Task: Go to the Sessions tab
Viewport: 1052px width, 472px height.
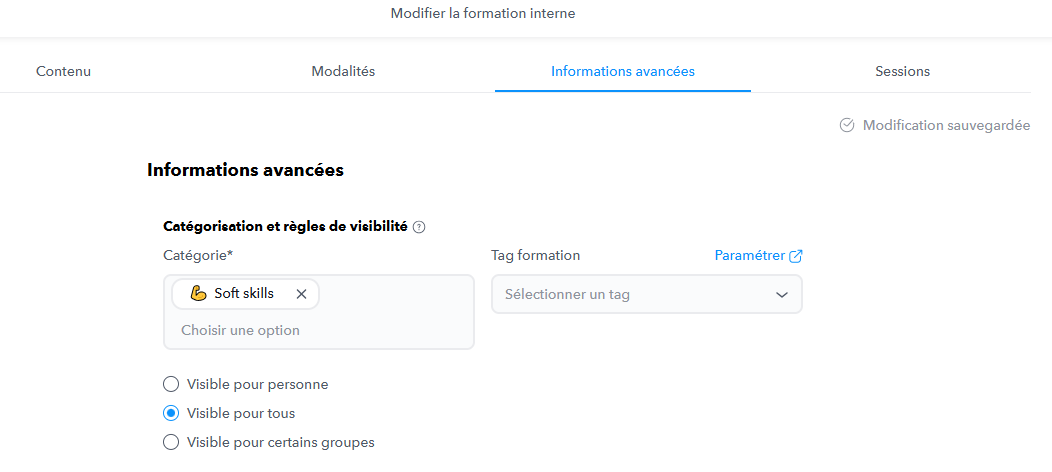Action: [902, 71]
